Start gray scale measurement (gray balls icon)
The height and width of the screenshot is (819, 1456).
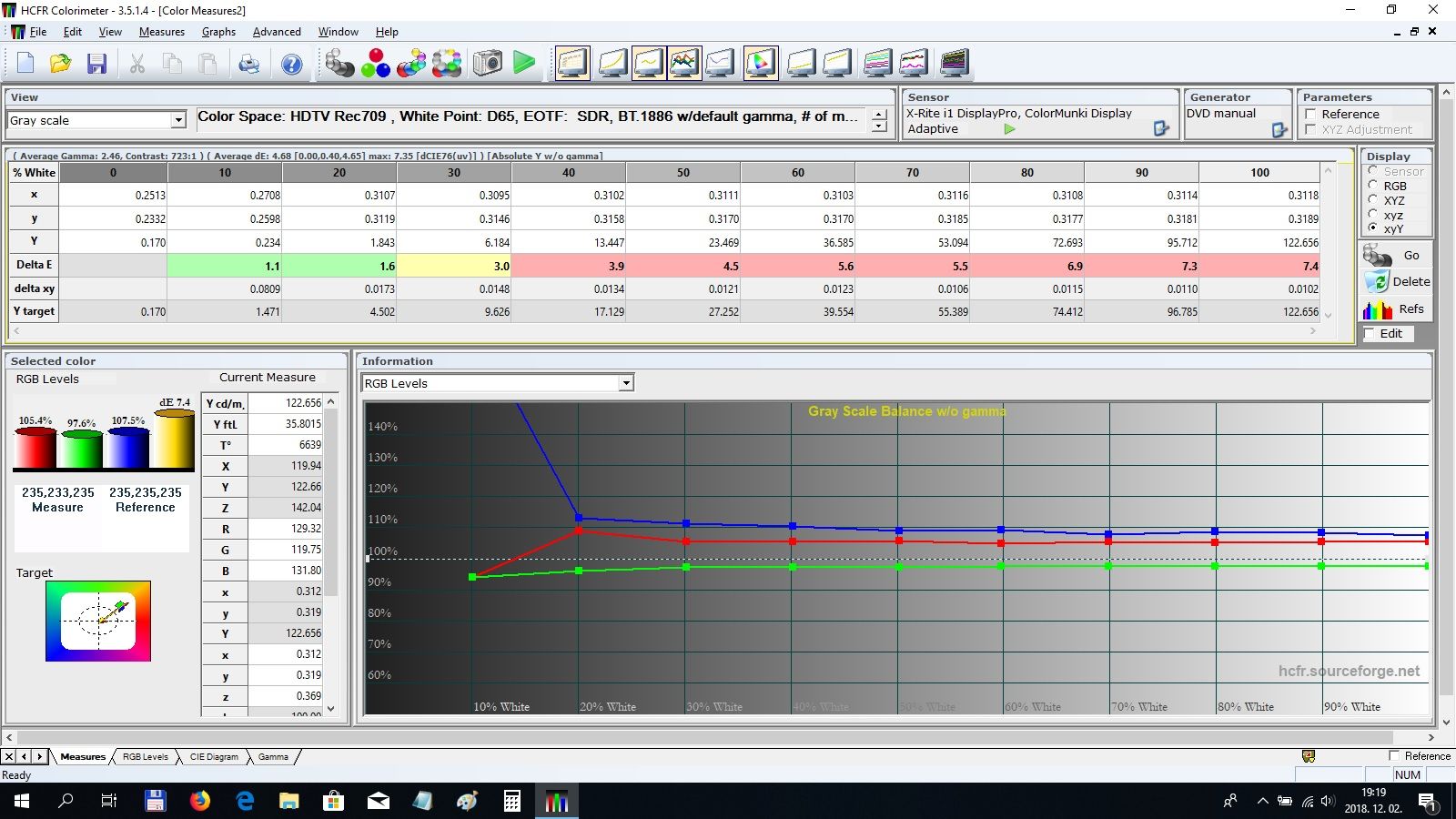click(339, 64)
